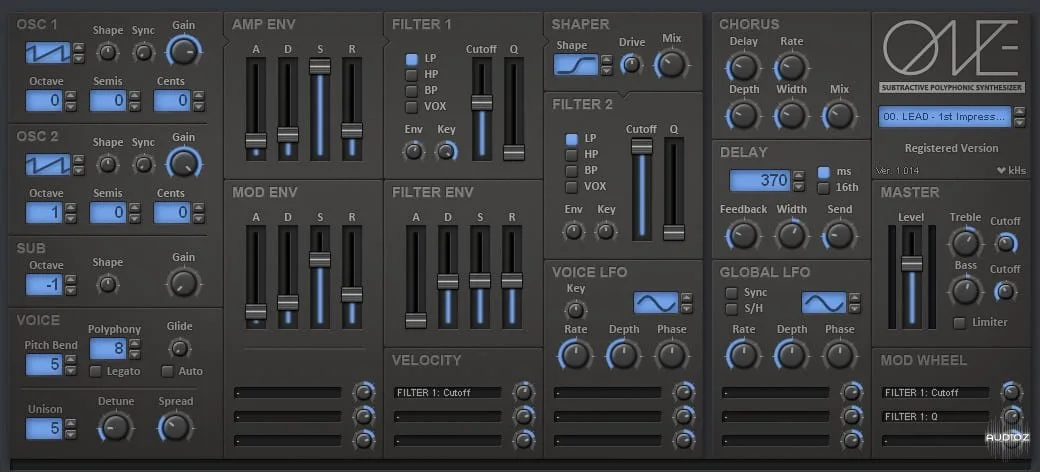
Task: Click the kHs heart logo link
Action: (1011, 170)
